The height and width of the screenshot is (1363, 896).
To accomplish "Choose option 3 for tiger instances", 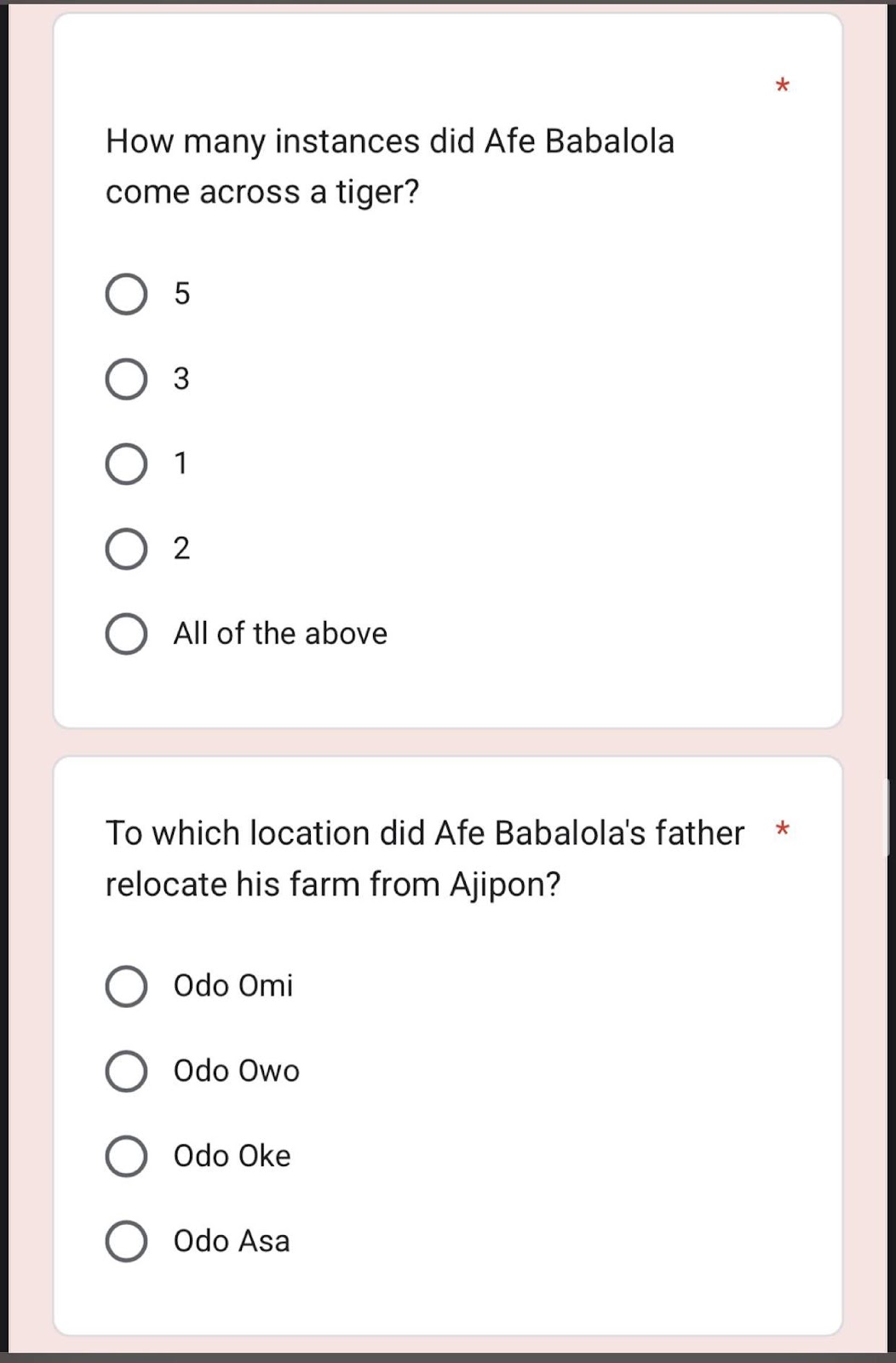I will coord(126,379).
